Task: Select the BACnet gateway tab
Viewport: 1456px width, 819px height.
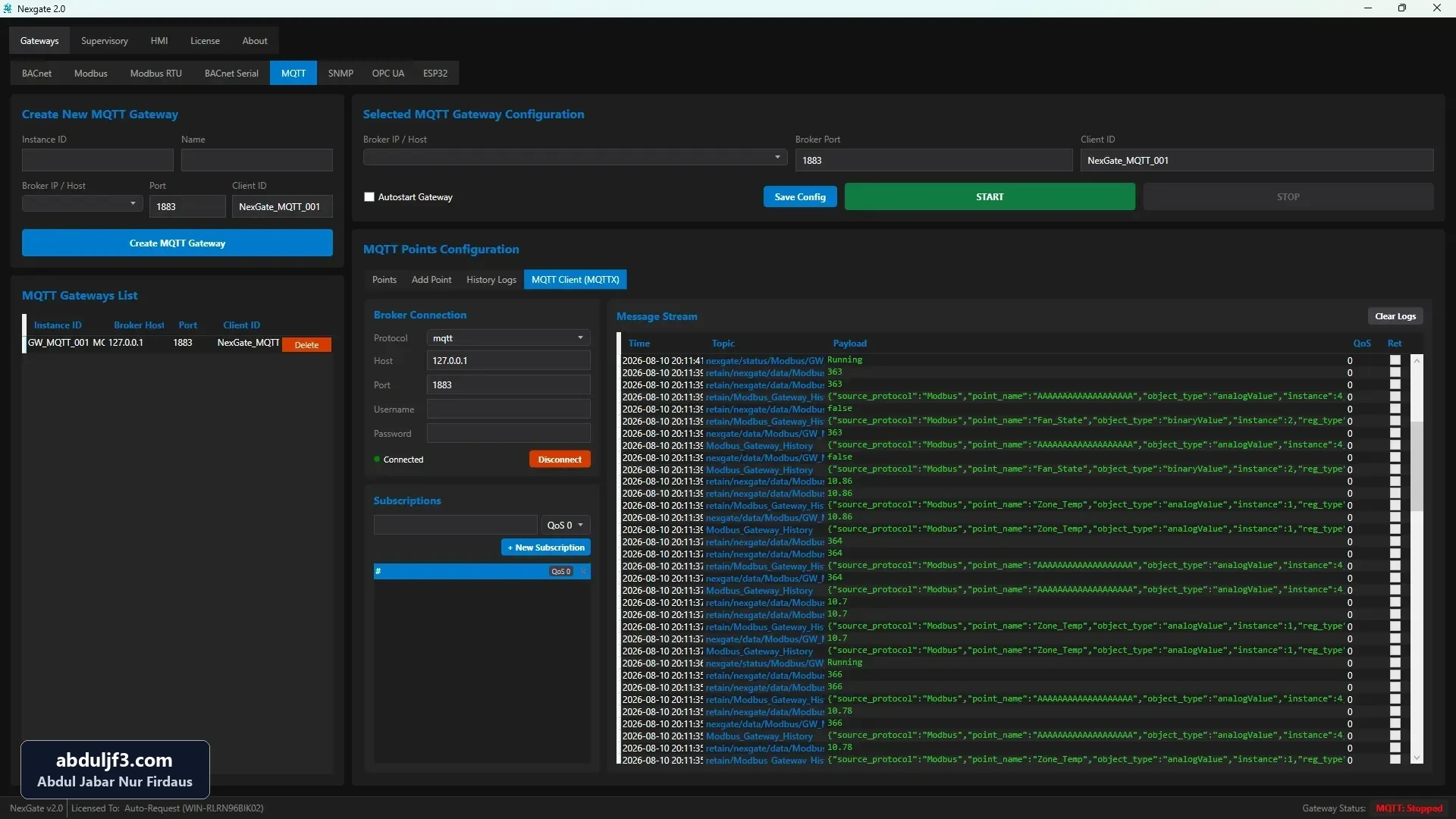Action: [37, 74]
